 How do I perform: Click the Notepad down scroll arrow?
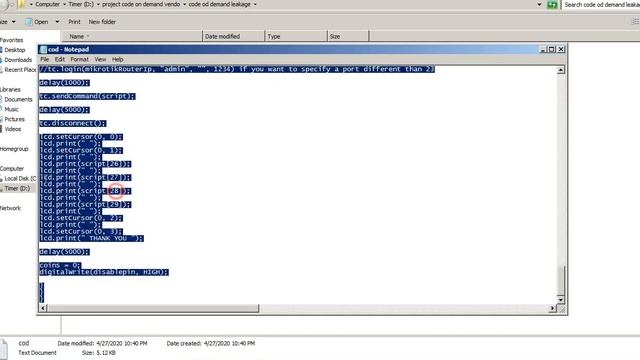click(x=561, y=300)
